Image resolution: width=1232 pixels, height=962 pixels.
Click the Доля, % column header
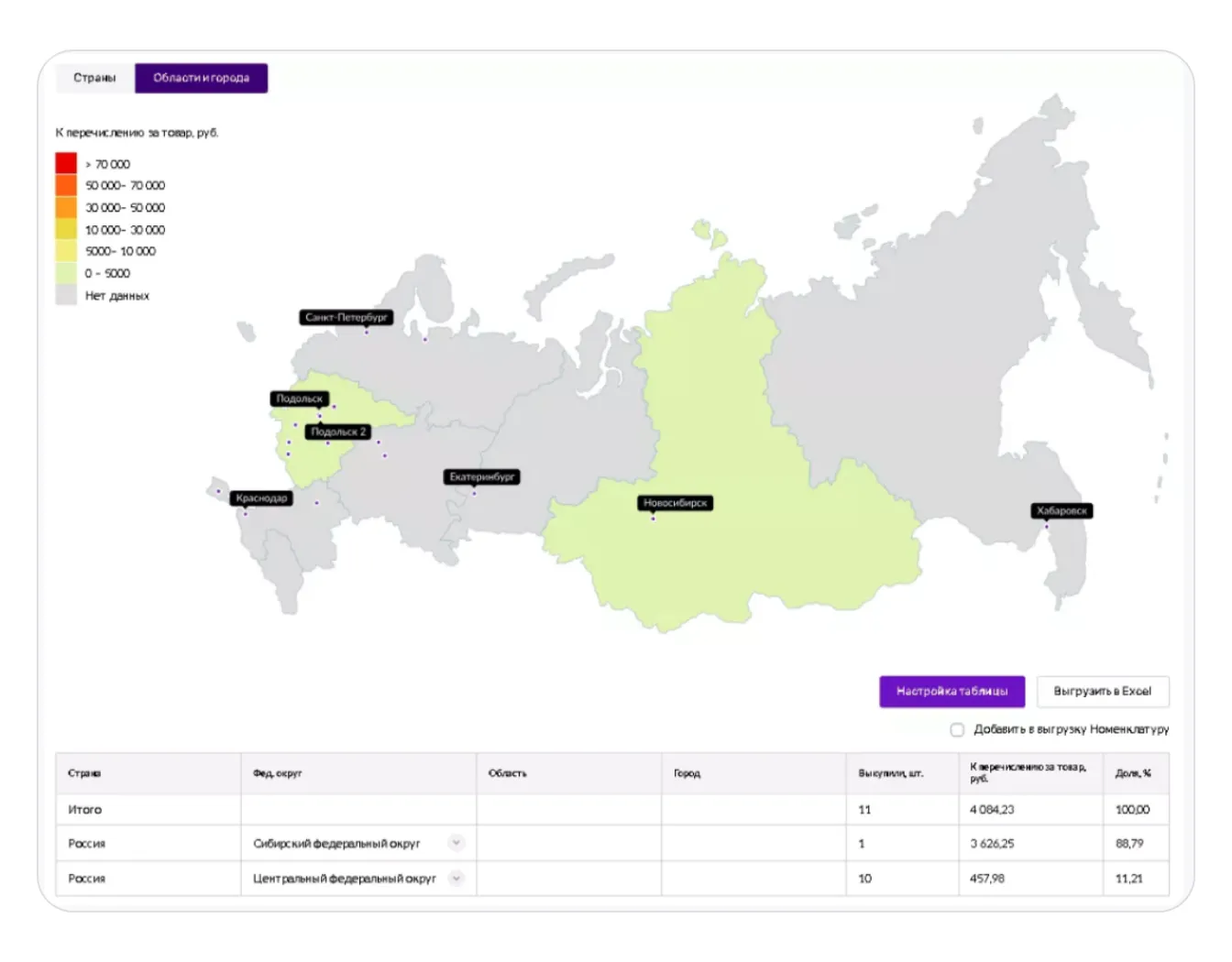[x=1132, y=773]
